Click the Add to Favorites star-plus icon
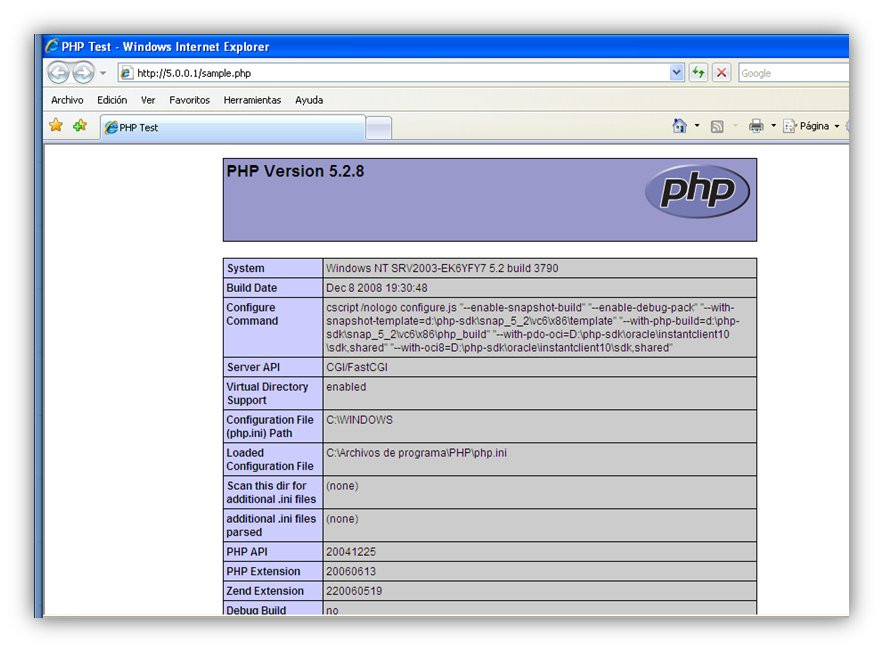The image size is (883, 652). pos(80,125)
